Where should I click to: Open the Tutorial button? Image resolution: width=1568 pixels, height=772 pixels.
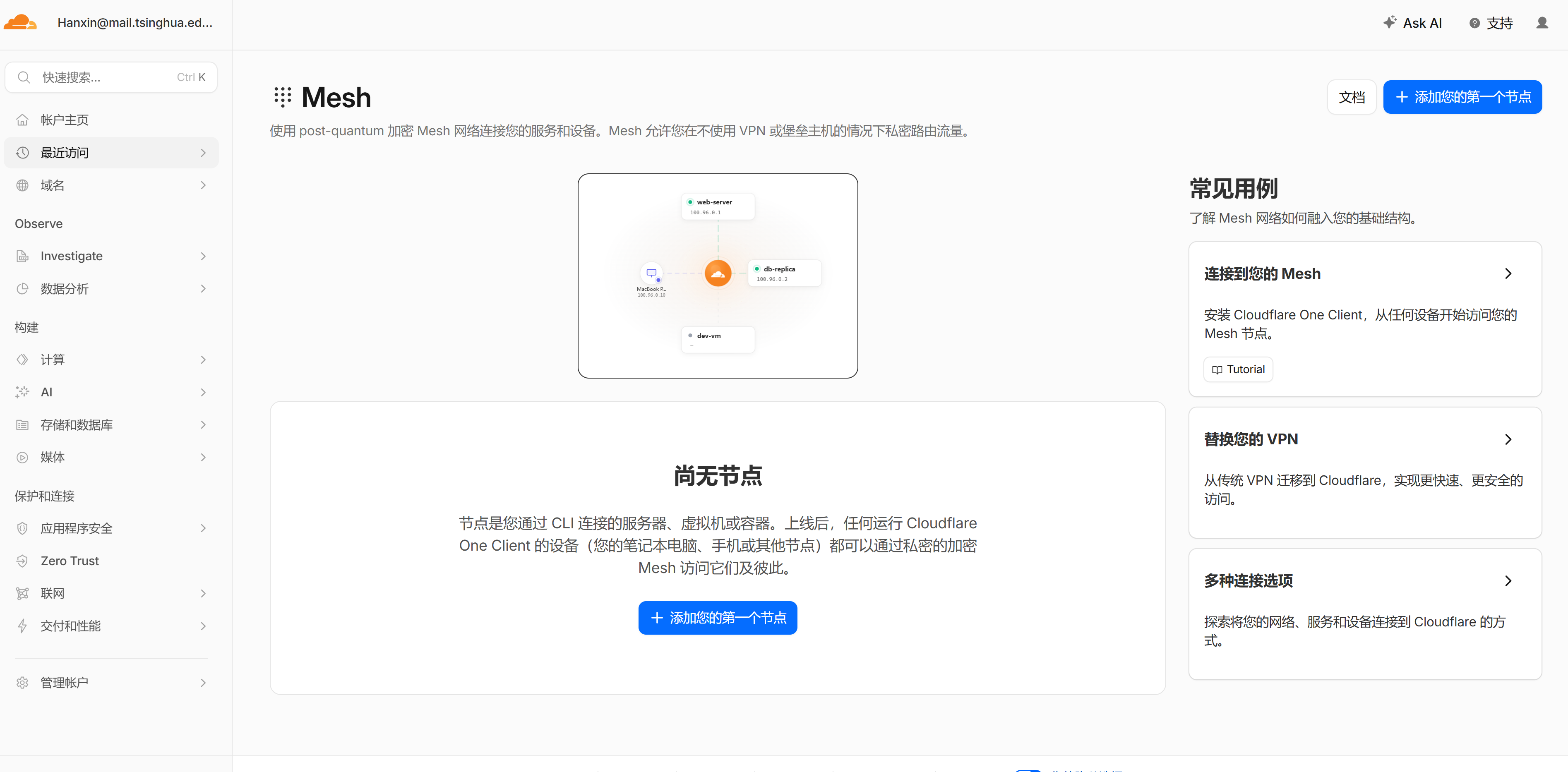tap(1238, 370)
